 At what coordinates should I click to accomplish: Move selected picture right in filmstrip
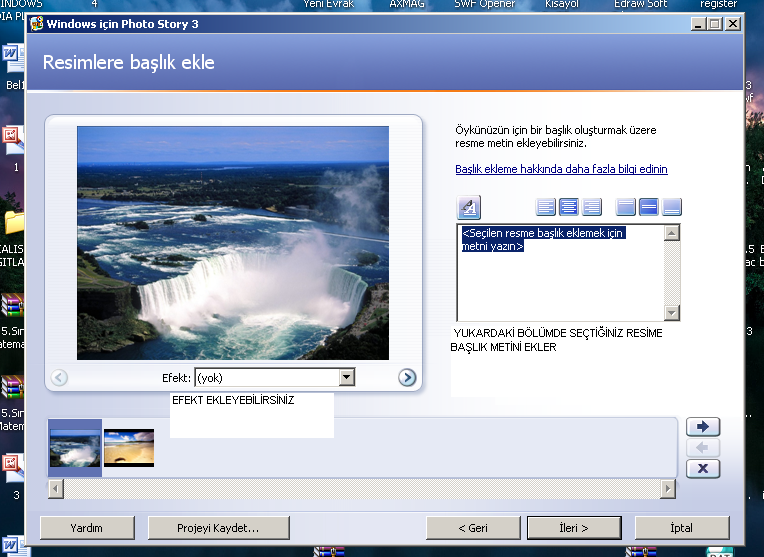(703, 427)
